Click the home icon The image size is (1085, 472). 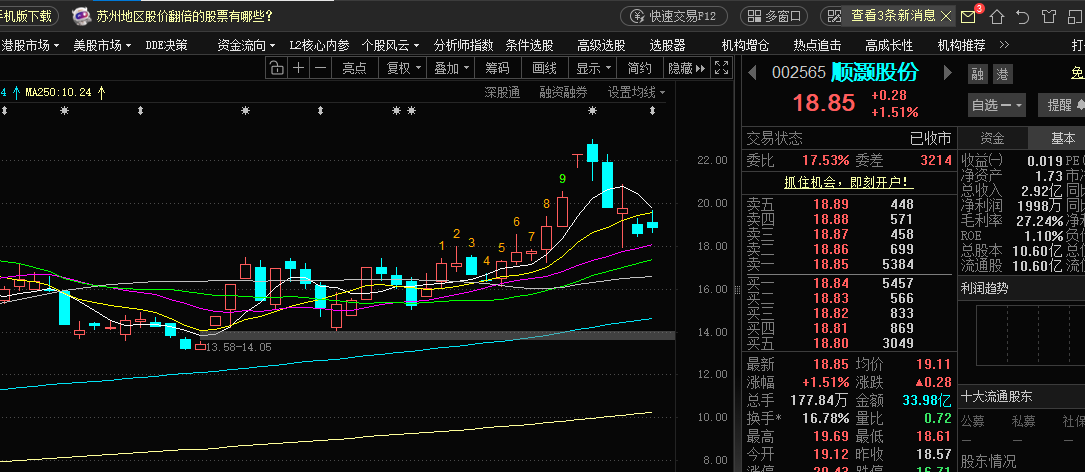point(996,17)
